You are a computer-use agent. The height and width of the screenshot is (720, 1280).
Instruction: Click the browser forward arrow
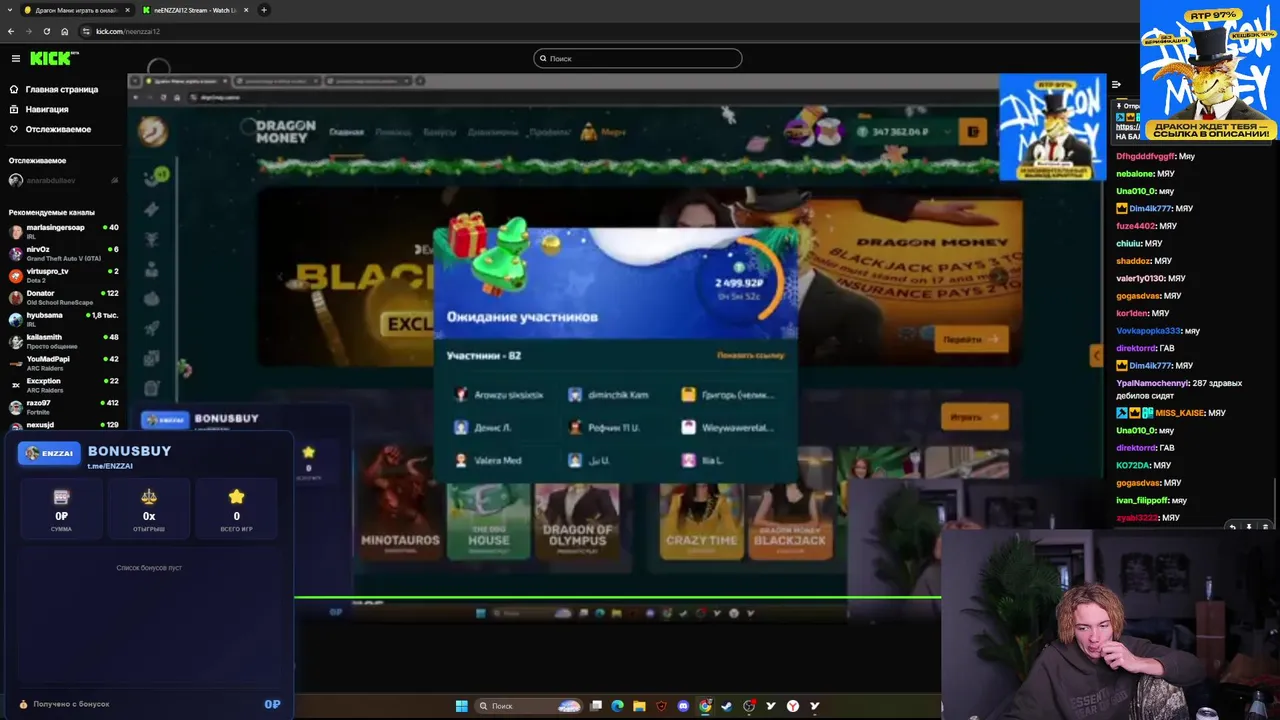pos(28,31)
